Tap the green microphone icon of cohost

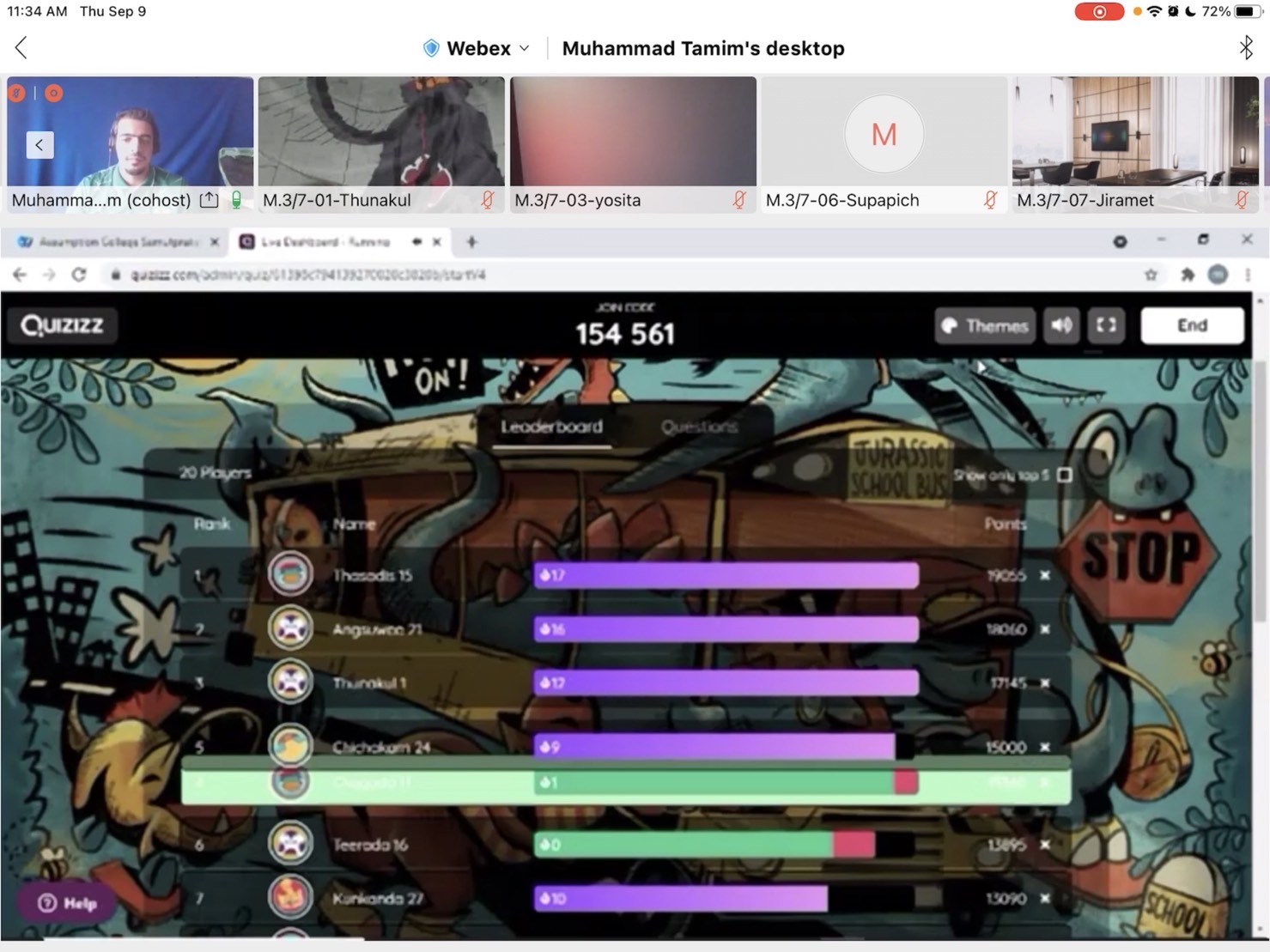[x=236, y=200]
